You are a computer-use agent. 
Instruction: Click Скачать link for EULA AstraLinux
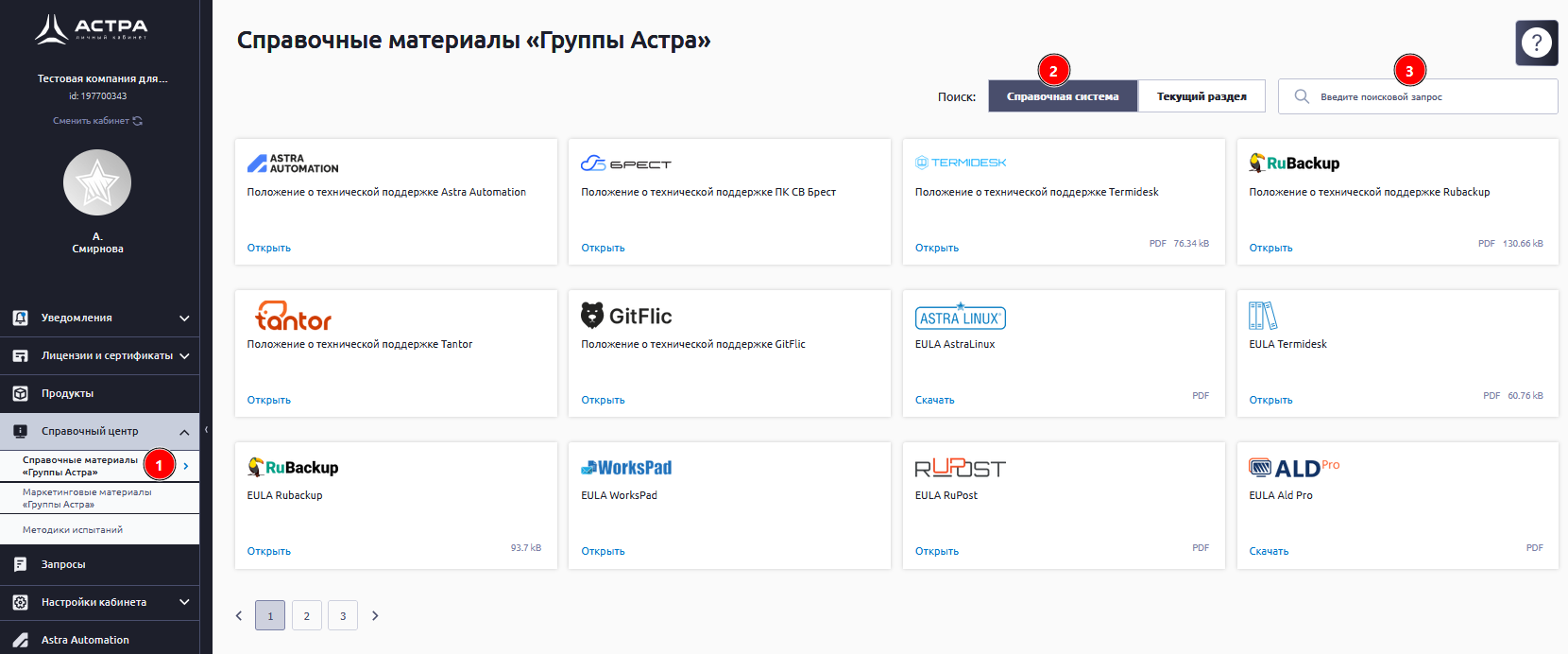(x=934, y=401)
